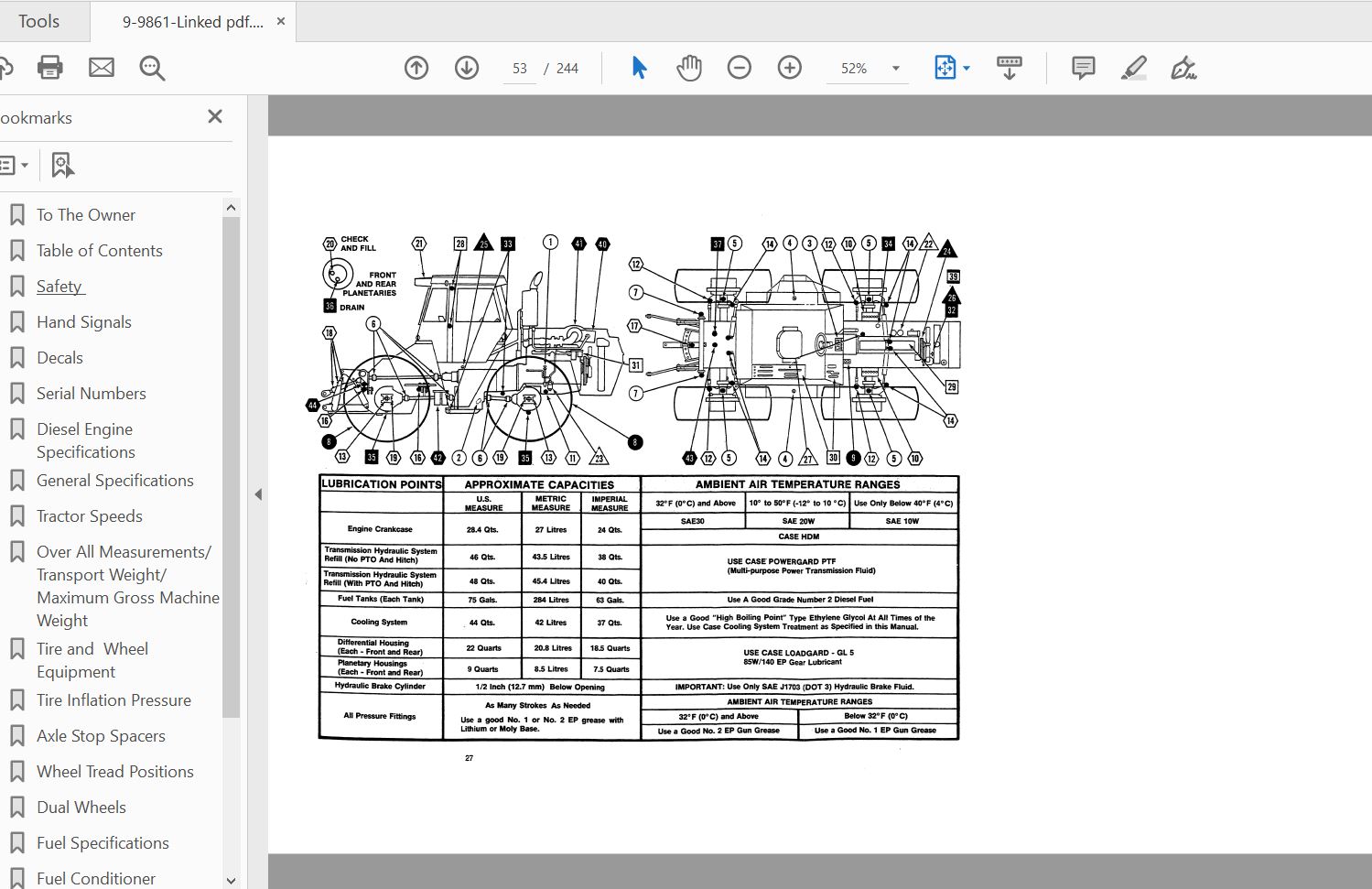Click the Zoom Out minus icon

click(739, 67)
